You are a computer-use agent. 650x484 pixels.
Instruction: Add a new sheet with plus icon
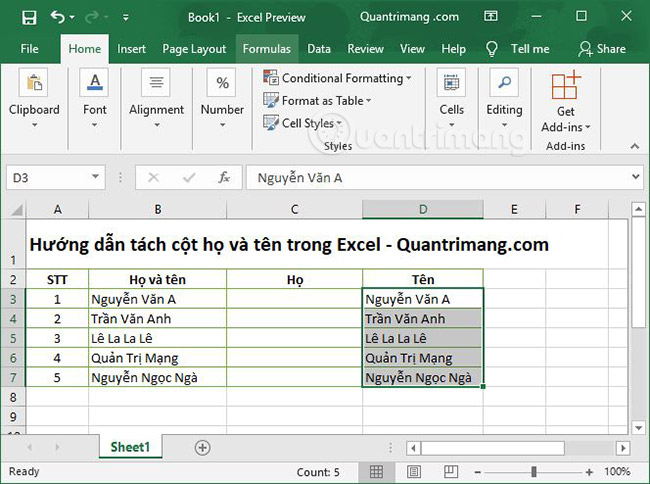click(x=202, y=448)
